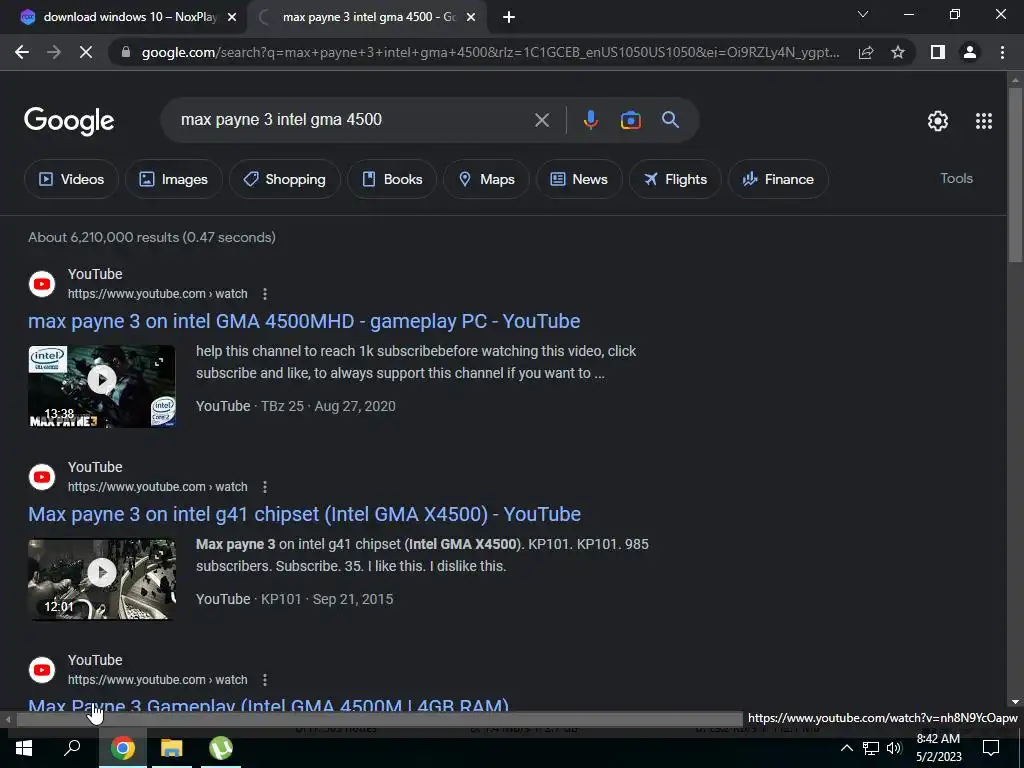Stop loading the page

click(x=86, y=52)
